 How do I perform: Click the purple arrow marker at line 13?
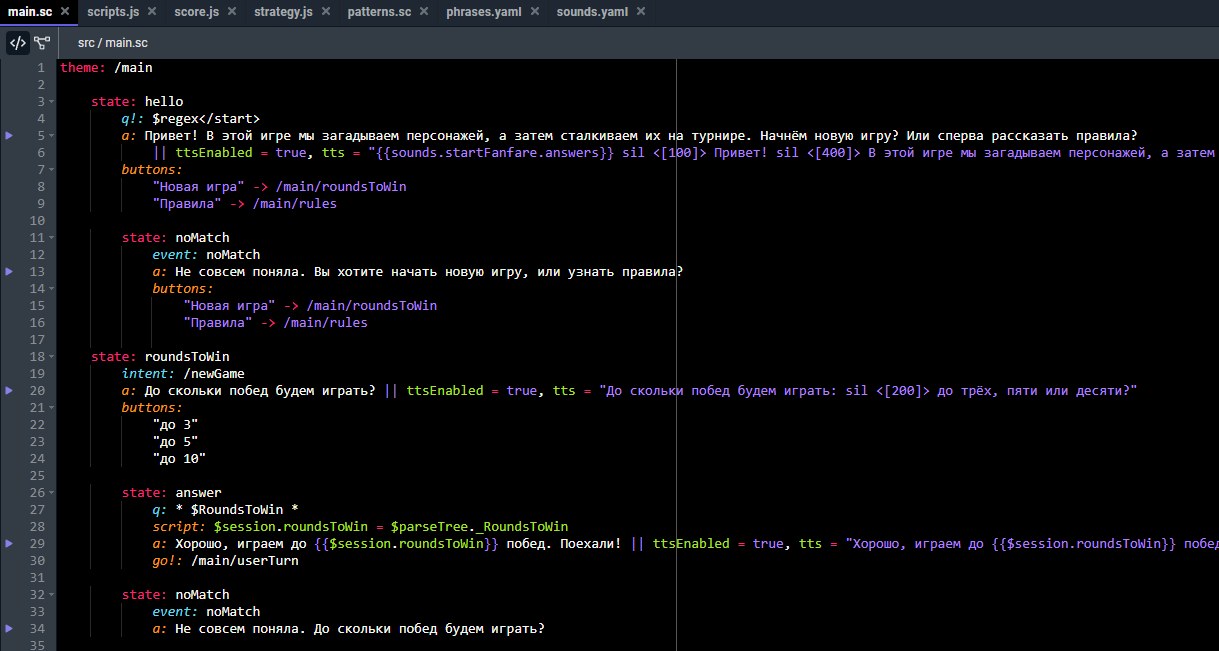tap(9, 271)
